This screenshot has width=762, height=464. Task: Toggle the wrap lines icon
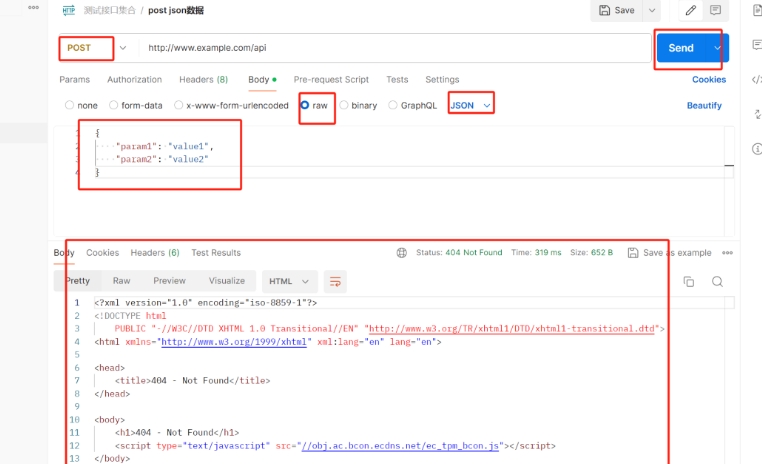coord(335,282)
